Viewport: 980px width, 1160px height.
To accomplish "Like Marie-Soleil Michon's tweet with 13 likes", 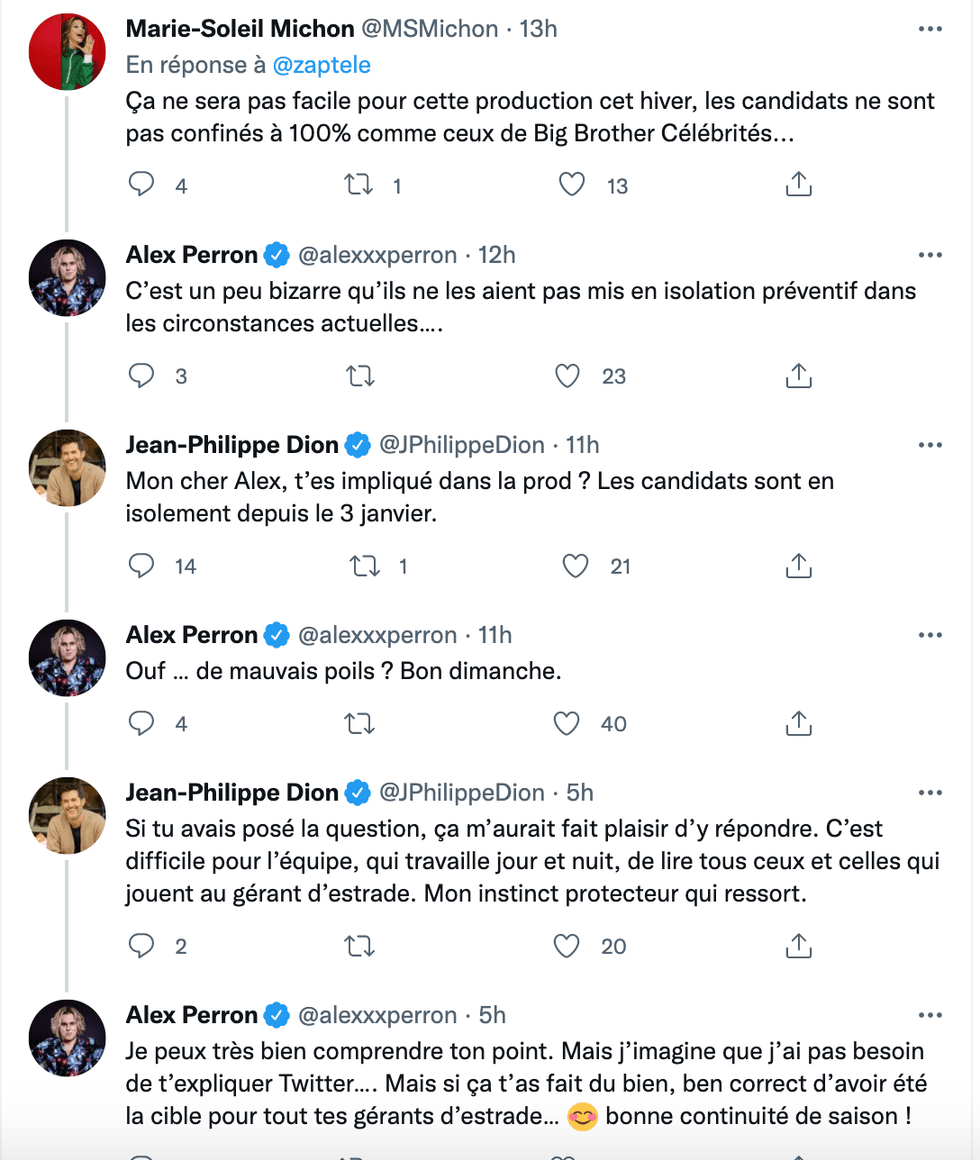I will coord(571,185).
